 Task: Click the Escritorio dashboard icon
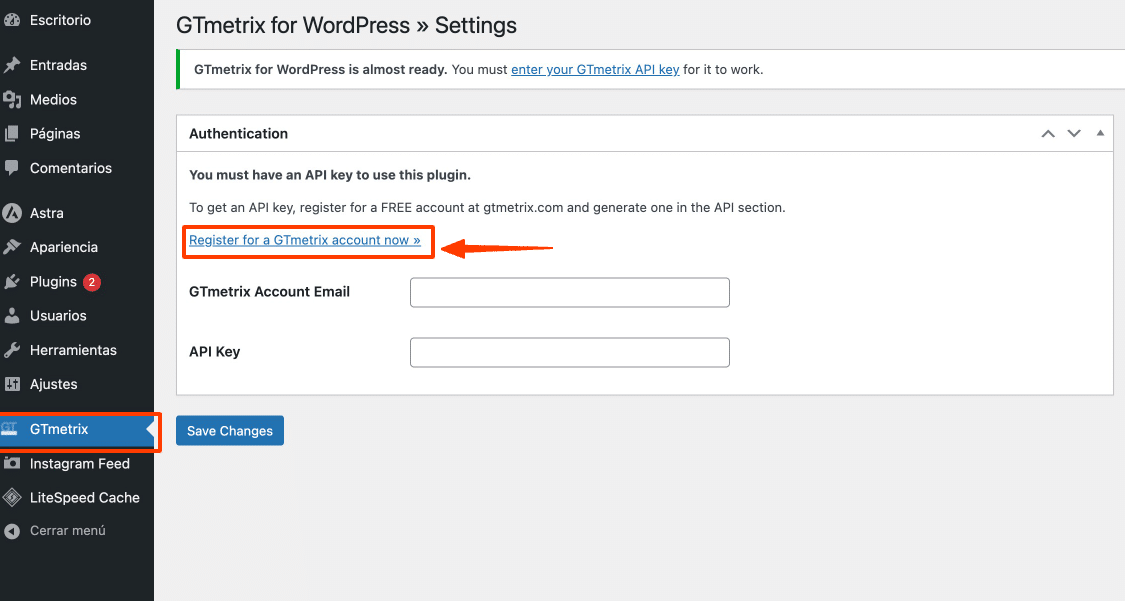tap(11, 20)
